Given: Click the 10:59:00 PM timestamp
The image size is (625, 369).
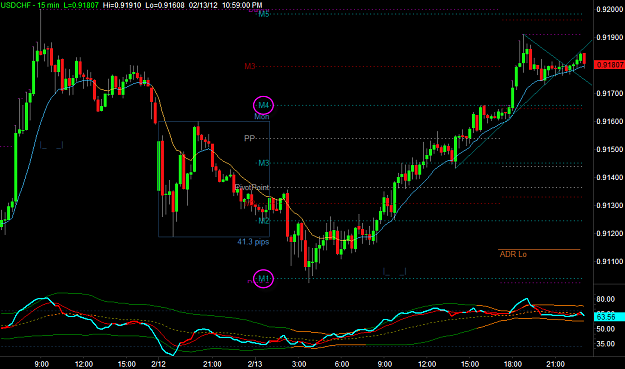Looking at the screenshot, I should pyautogui.click(x=242, y=5).
